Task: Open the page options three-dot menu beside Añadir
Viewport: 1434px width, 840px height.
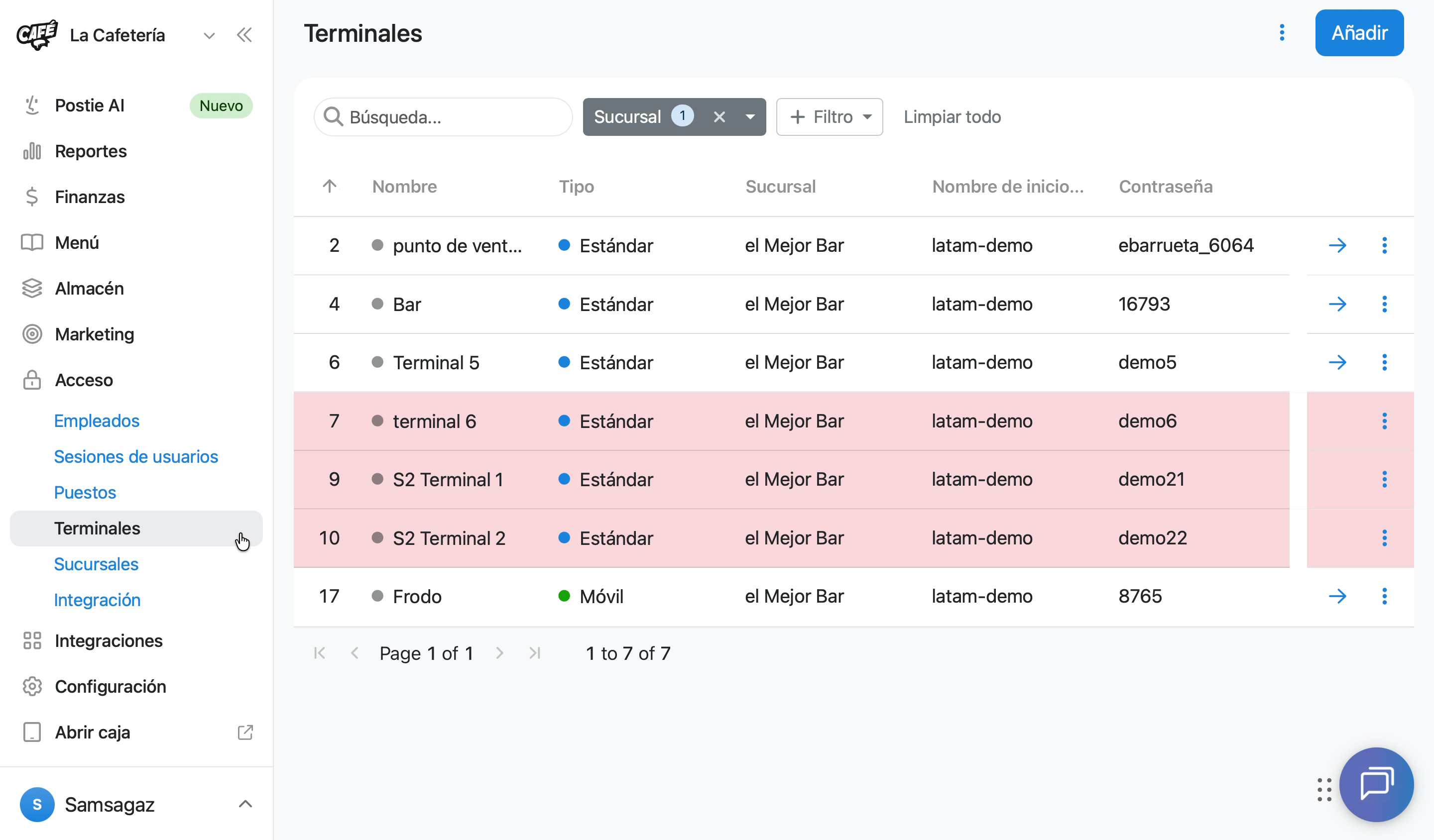Action: [1282, 33]
